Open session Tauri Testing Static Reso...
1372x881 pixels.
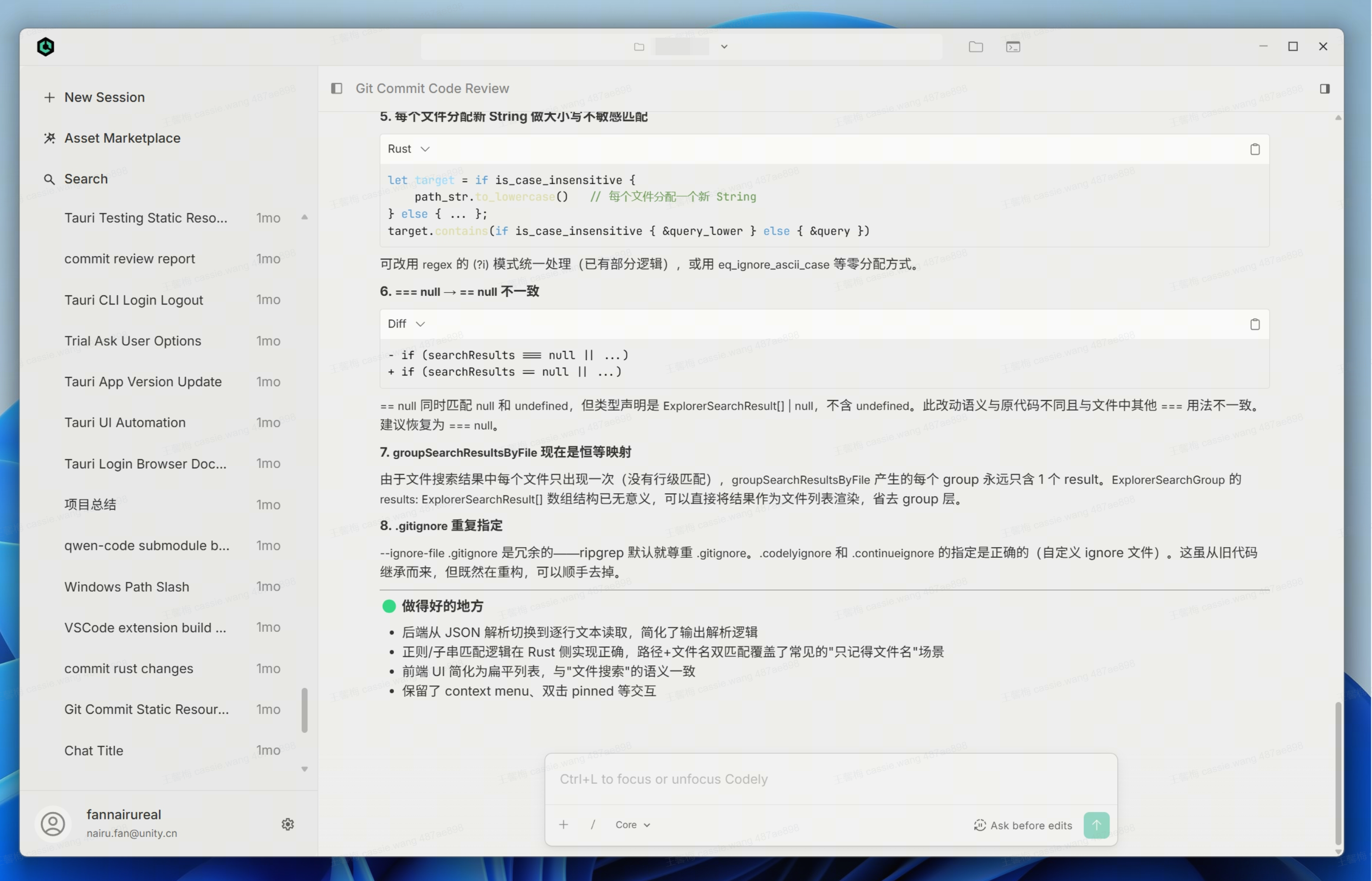(172, 218)
